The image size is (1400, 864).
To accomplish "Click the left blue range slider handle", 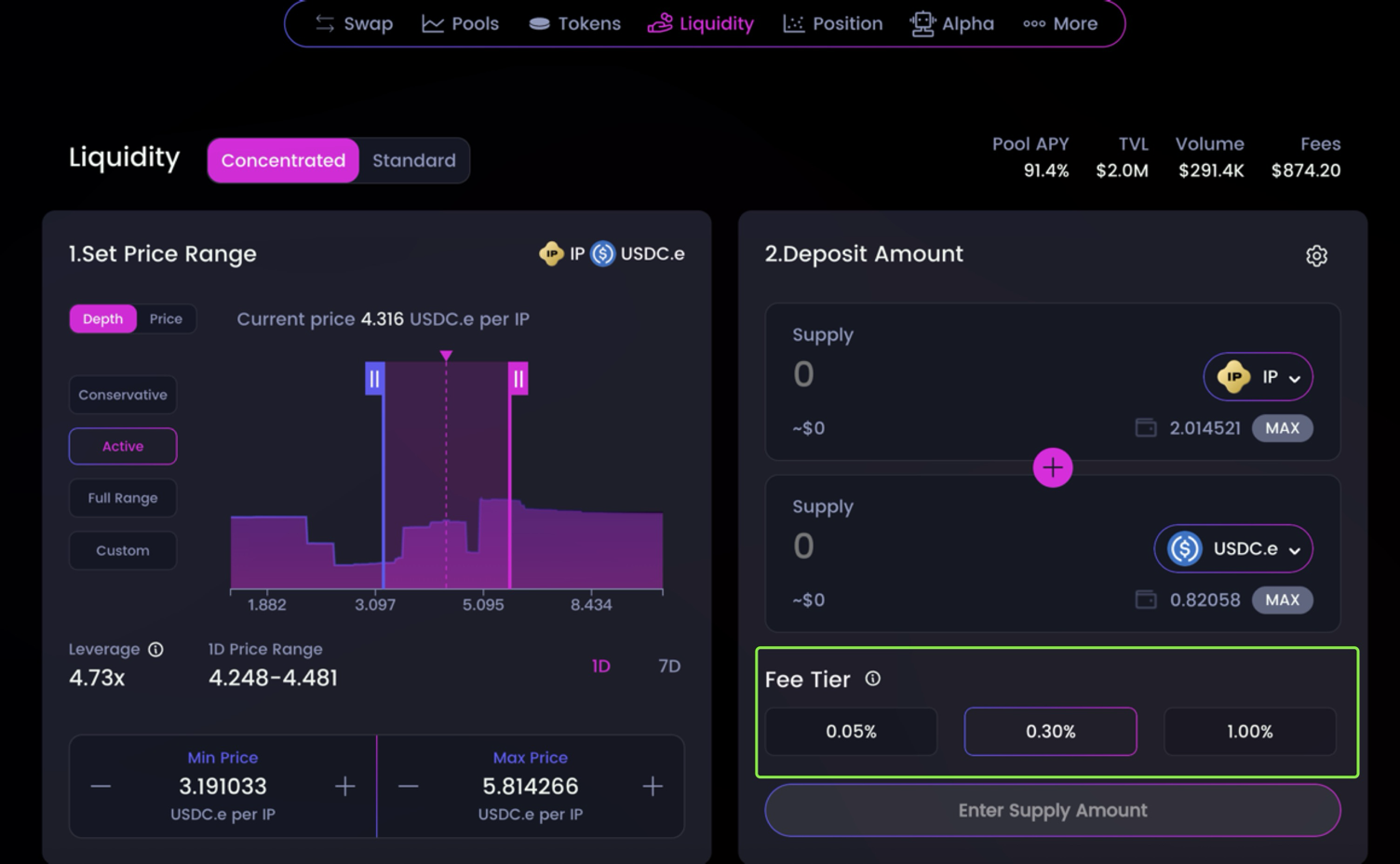I will click(x=374, y=379).
